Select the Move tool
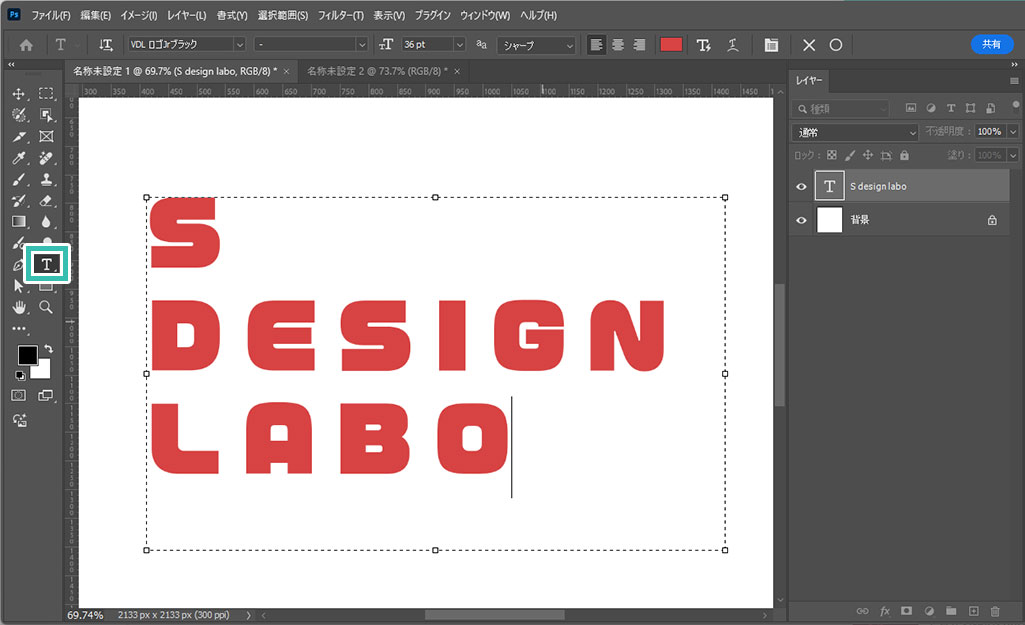 click(x=18, y=94)
